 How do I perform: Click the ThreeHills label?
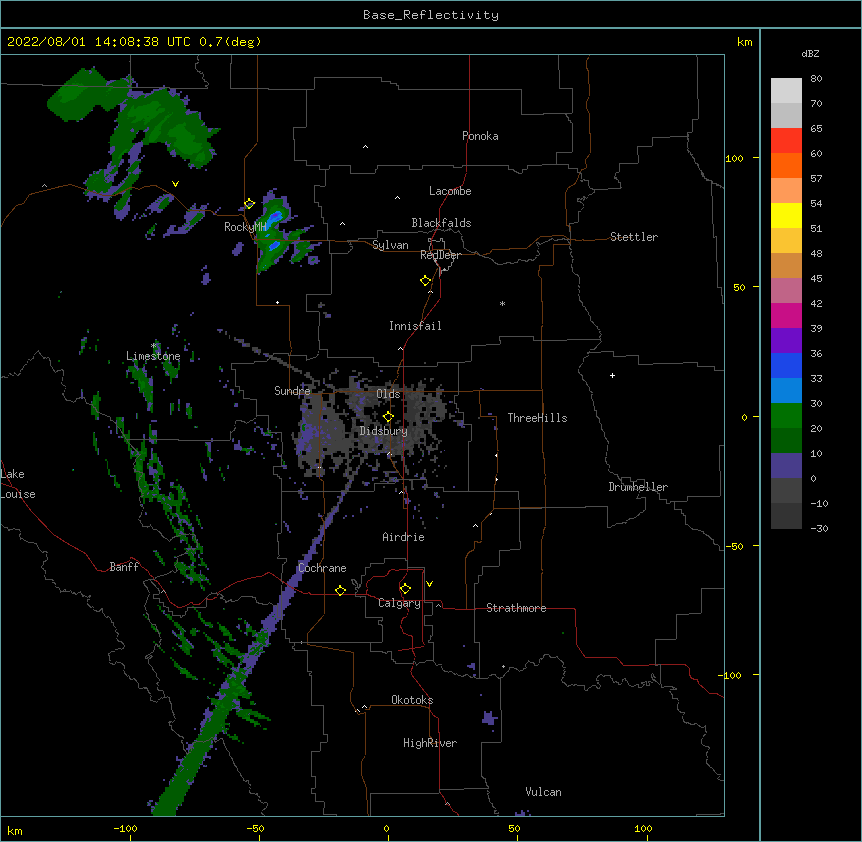pos(537,418)
